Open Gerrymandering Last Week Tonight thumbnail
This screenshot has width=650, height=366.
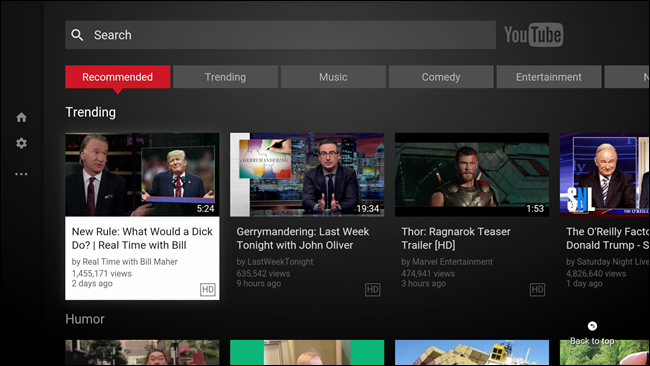click(307, 175)
